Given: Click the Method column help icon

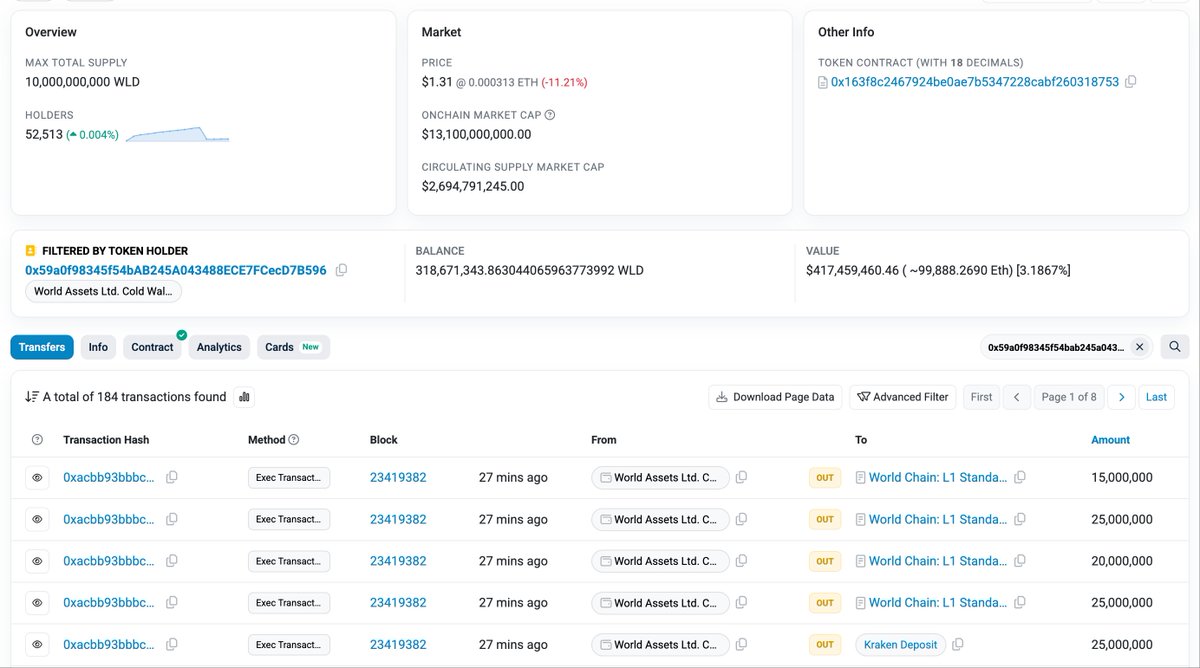Looking at the screenshot, I should pos(294,440).
